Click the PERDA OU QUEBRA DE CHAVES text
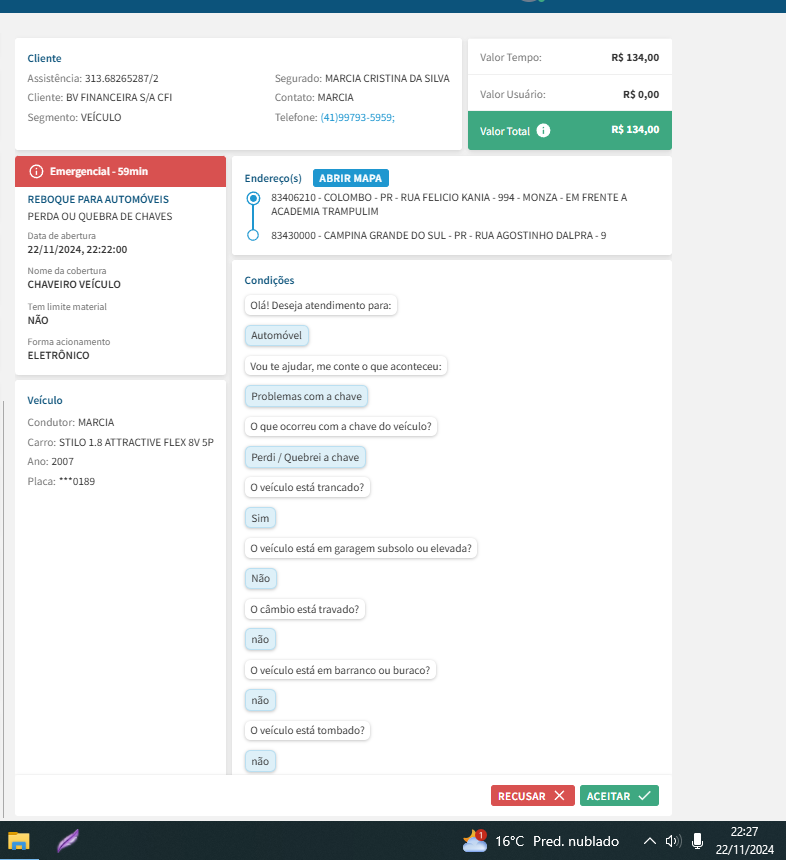The width and height of the screenshot is (786, 860). (x=100, y=216)
